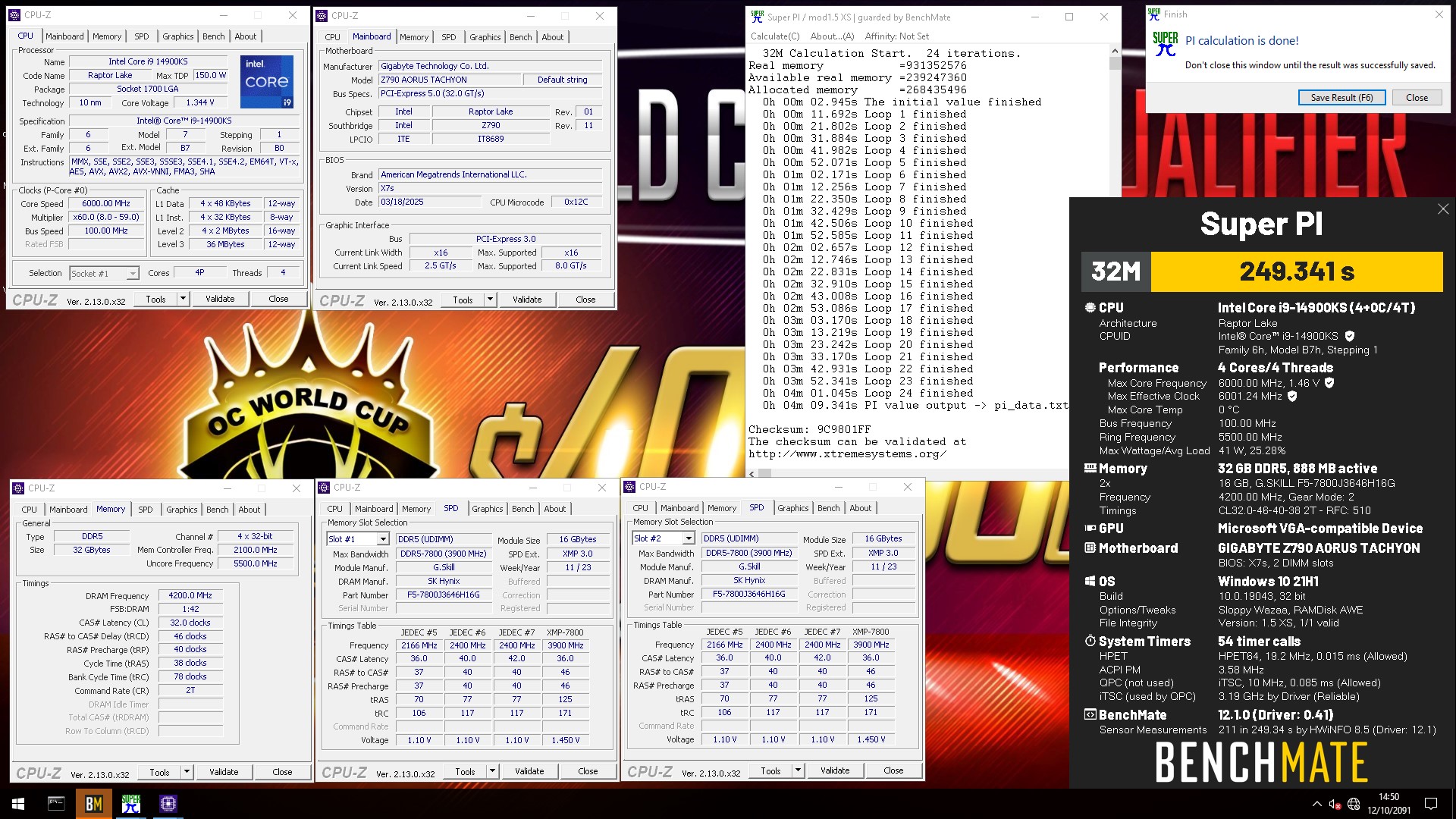
Task: Click CPU-Z icon in Mainboard window title
Action: point(322,15)
